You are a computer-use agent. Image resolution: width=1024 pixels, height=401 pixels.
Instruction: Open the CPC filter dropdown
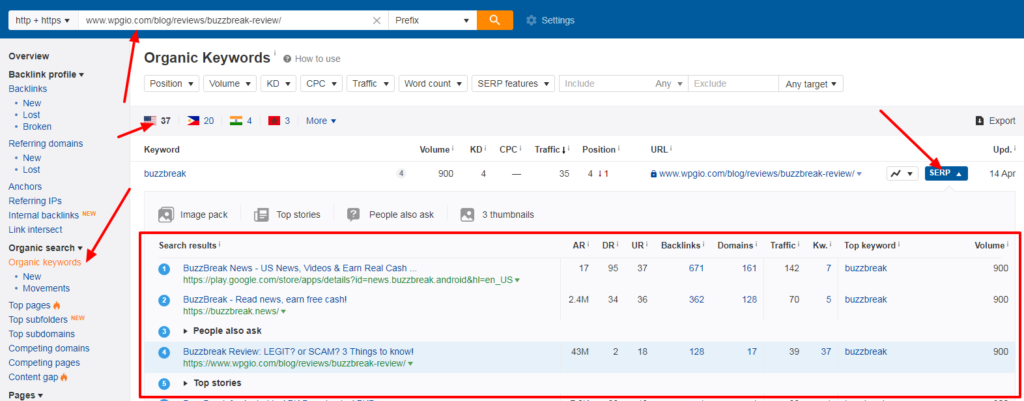tap(322, 84)
